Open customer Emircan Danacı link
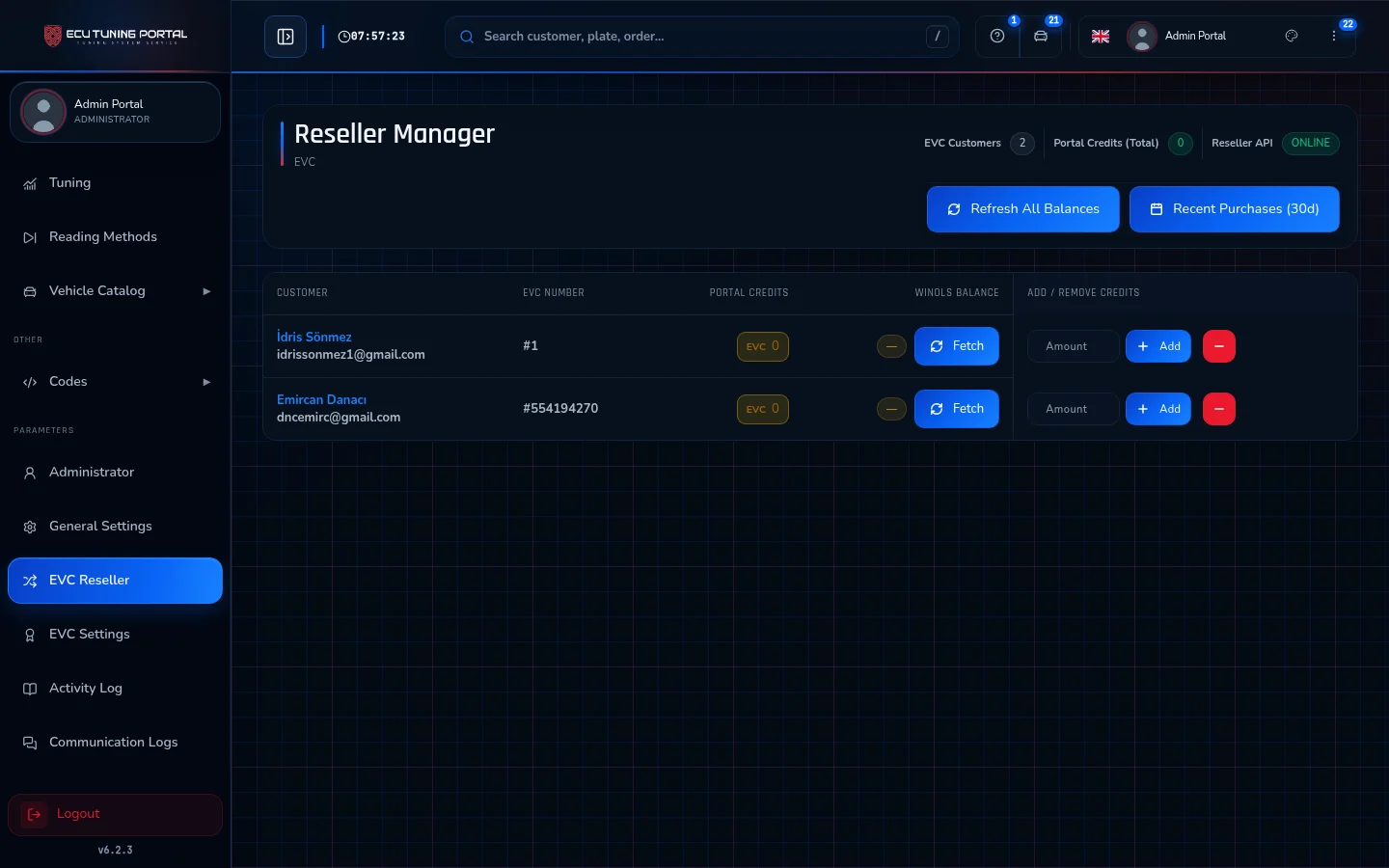The width and height of the screenshot is (1389, 868). coord(321,399)
